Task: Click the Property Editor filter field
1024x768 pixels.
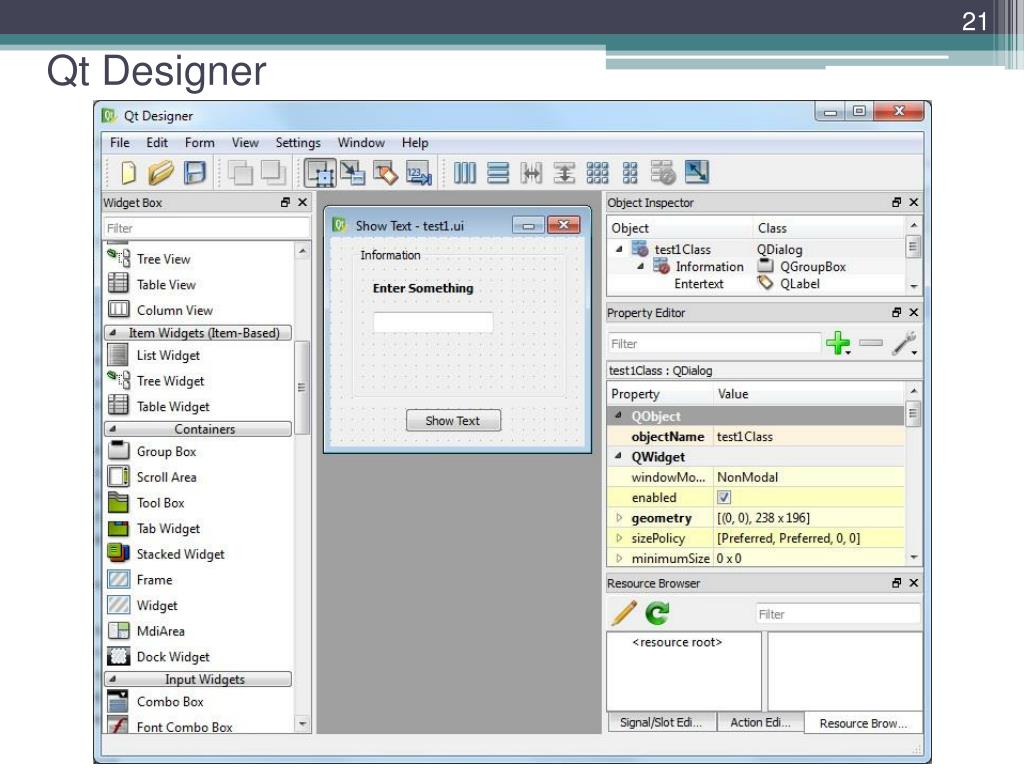Action: [x=714, y=344]
